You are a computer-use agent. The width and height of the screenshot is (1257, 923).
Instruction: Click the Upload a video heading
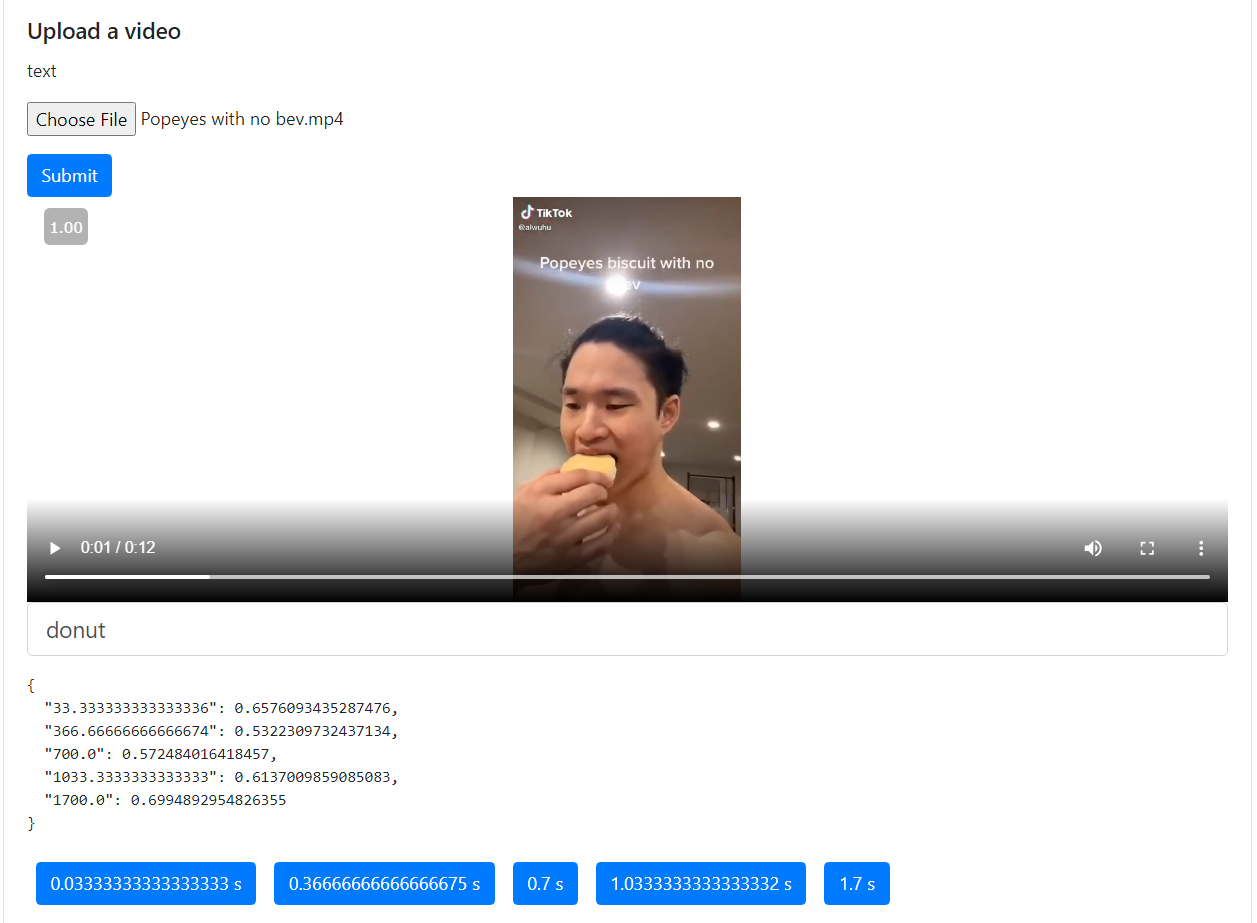coord(104,31)
